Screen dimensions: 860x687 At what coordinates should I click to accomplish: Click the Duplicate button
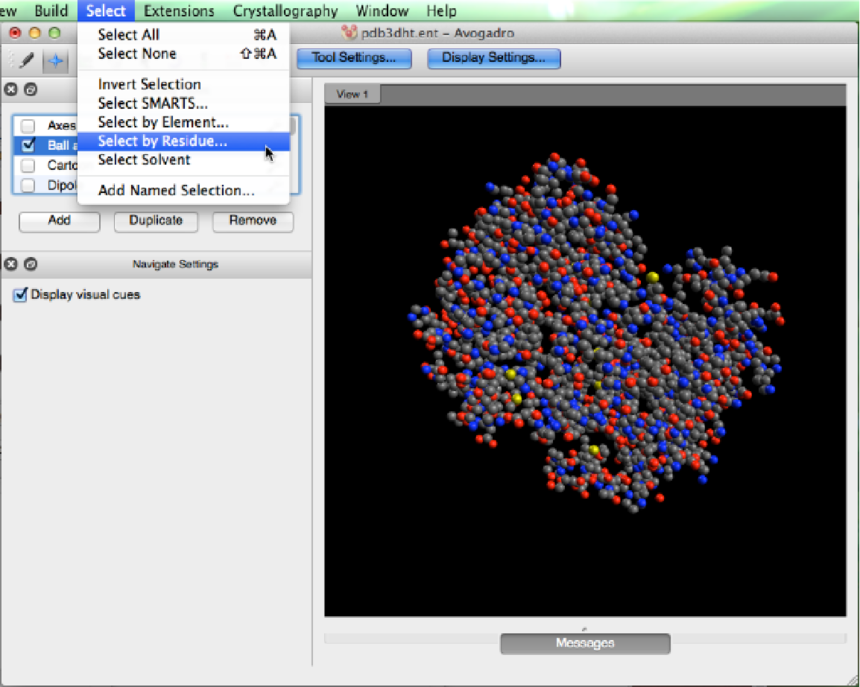pyautogui.click(x=155, y=221)
